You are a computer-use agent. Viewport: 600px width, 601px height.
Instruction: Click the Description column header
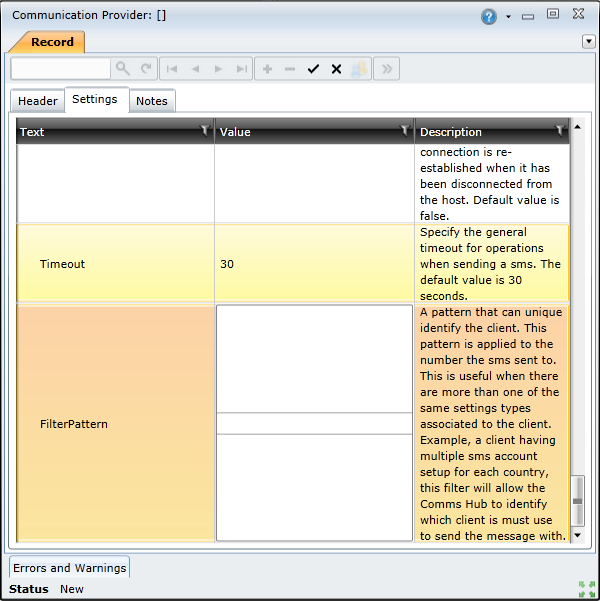[x=492, y=131]
